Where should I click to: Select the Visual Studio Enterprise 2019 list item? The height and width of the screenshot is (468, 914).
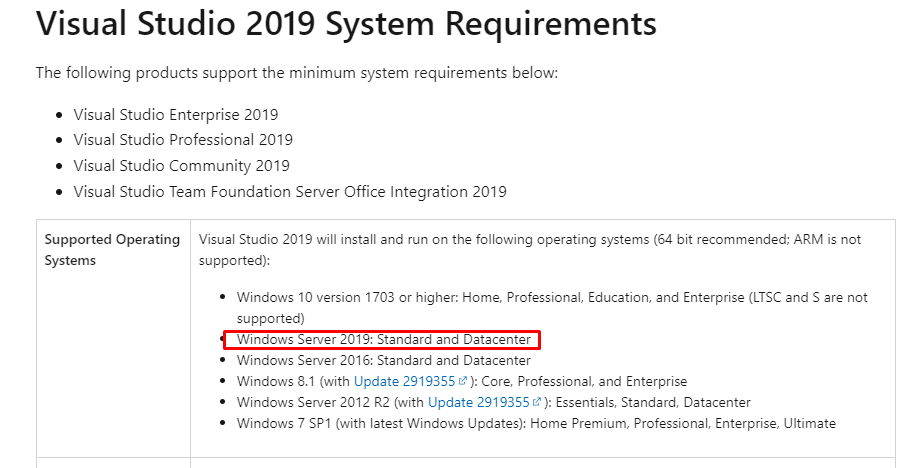[x=175, y=115]
